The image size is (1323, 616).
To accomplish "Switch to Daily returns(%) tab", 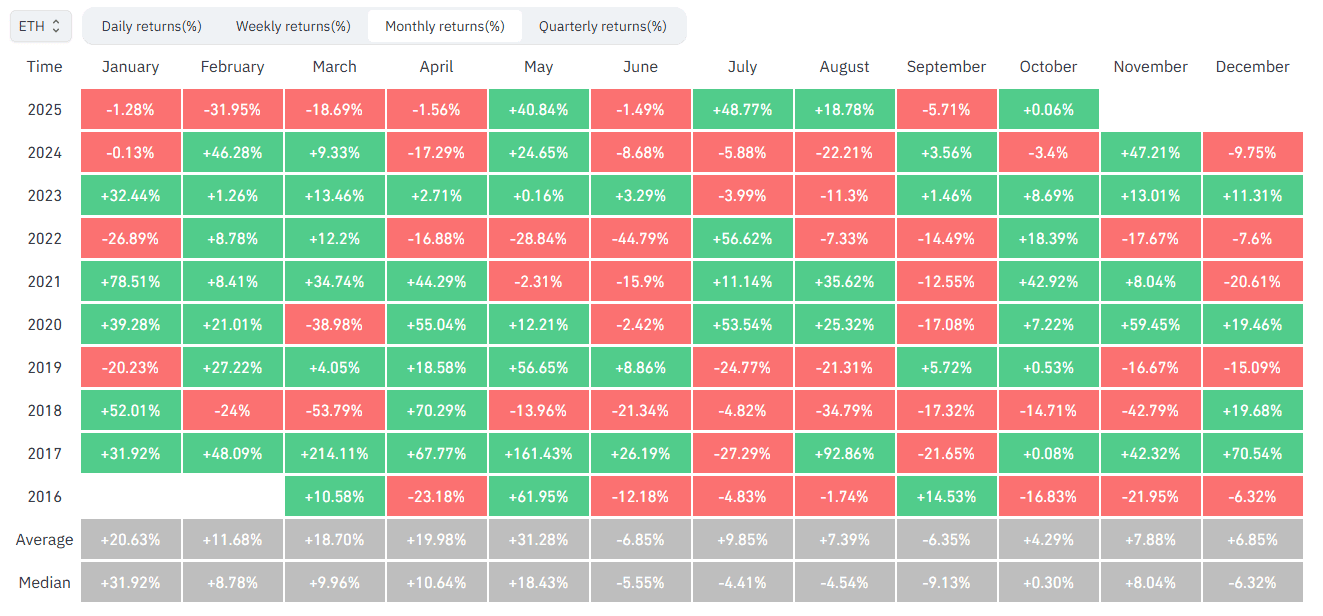I will click(x=152, y=26).
